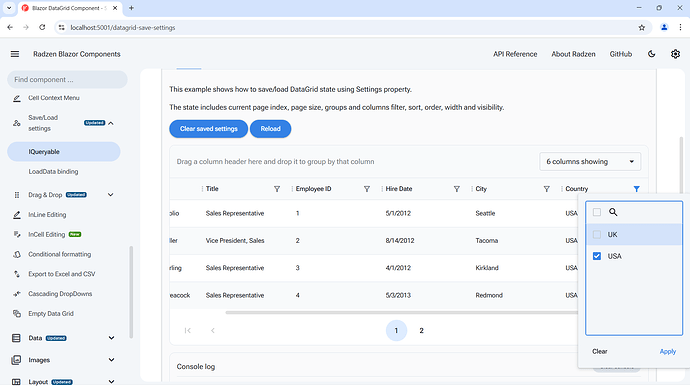Screen dimensions: 690x386
Task: Open the Employee ID column filter icon
Action: click(367, 189)
